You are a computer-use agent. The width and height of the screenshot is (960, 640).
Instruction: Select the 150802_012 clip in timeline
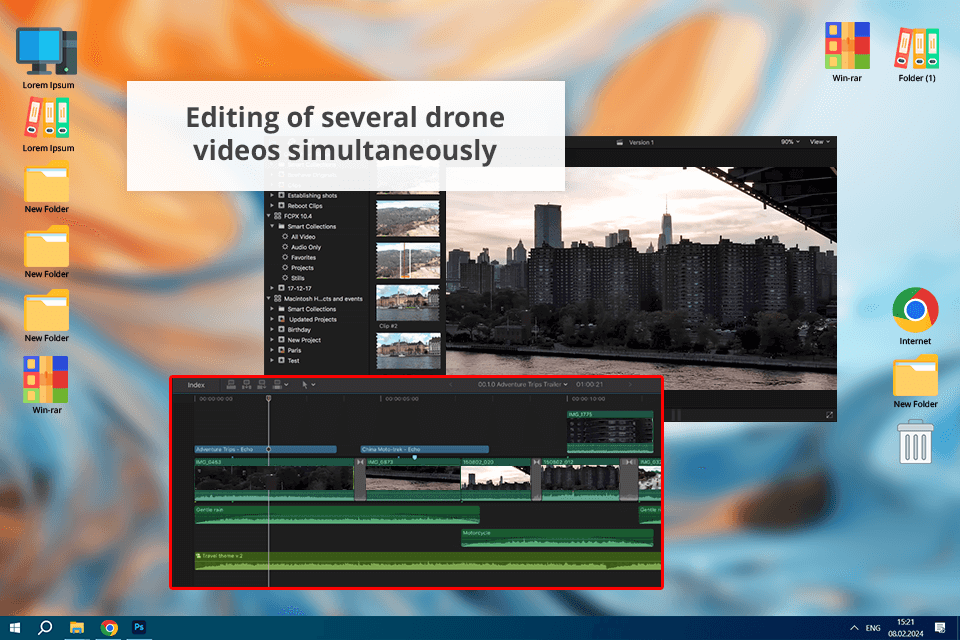pyautogui.click(x=580, y=480)
